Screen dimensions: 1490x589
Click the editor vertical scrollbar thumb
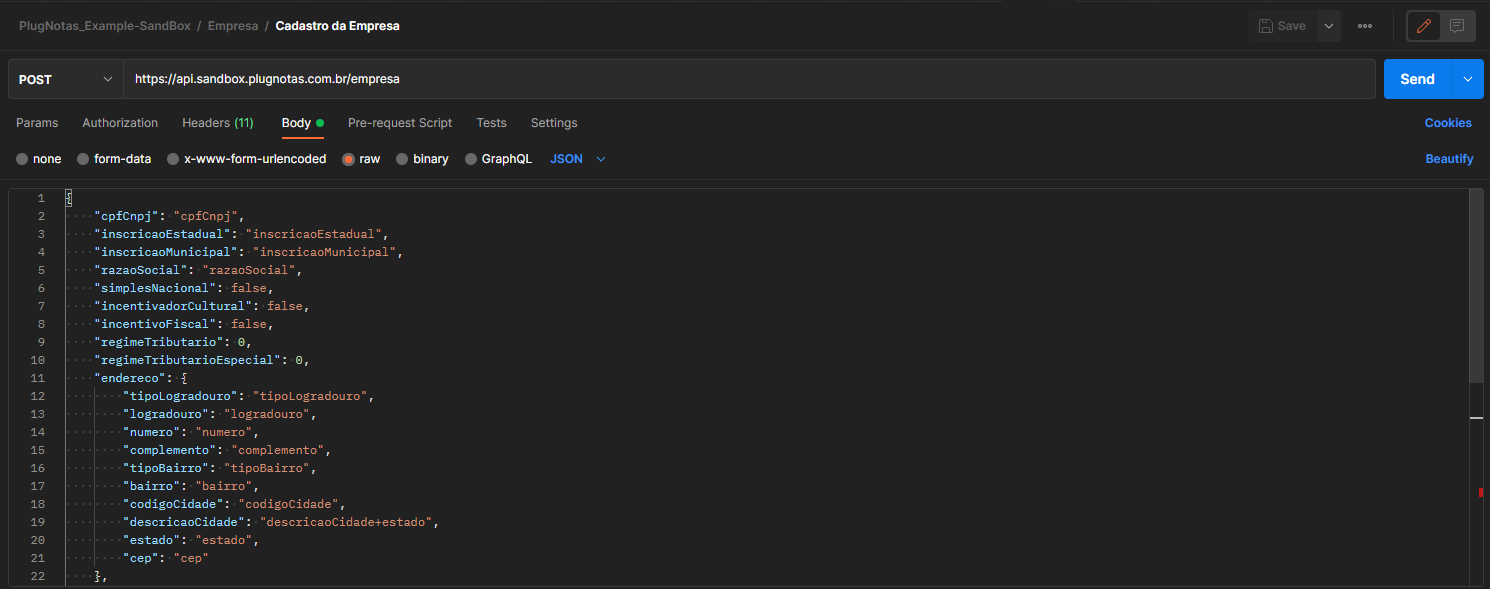pyautogui.click(x=1476, y=285)
